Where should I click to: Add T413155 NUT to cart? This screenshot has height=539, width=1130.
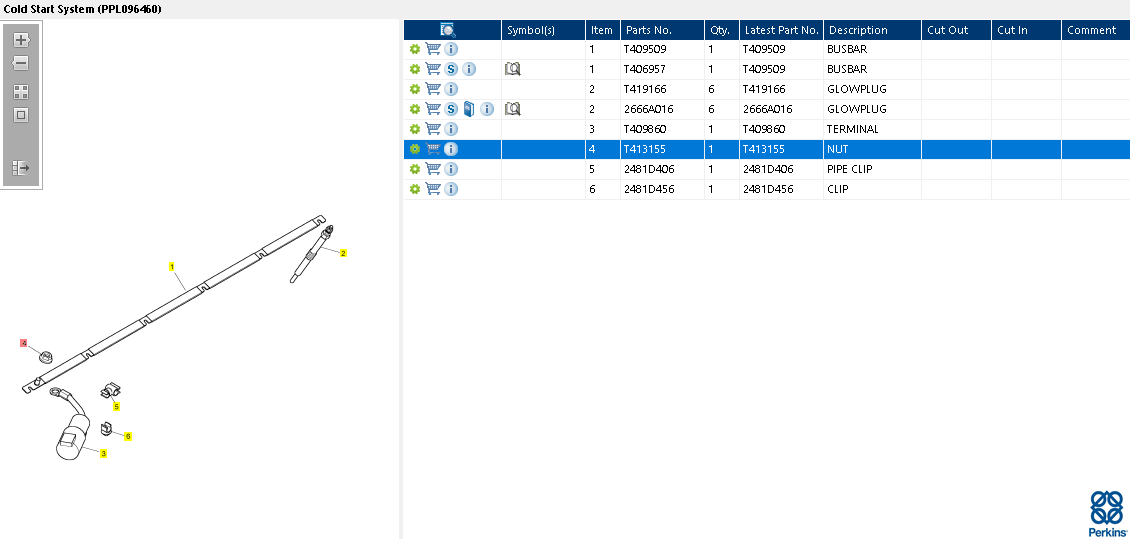pos(433,149)
